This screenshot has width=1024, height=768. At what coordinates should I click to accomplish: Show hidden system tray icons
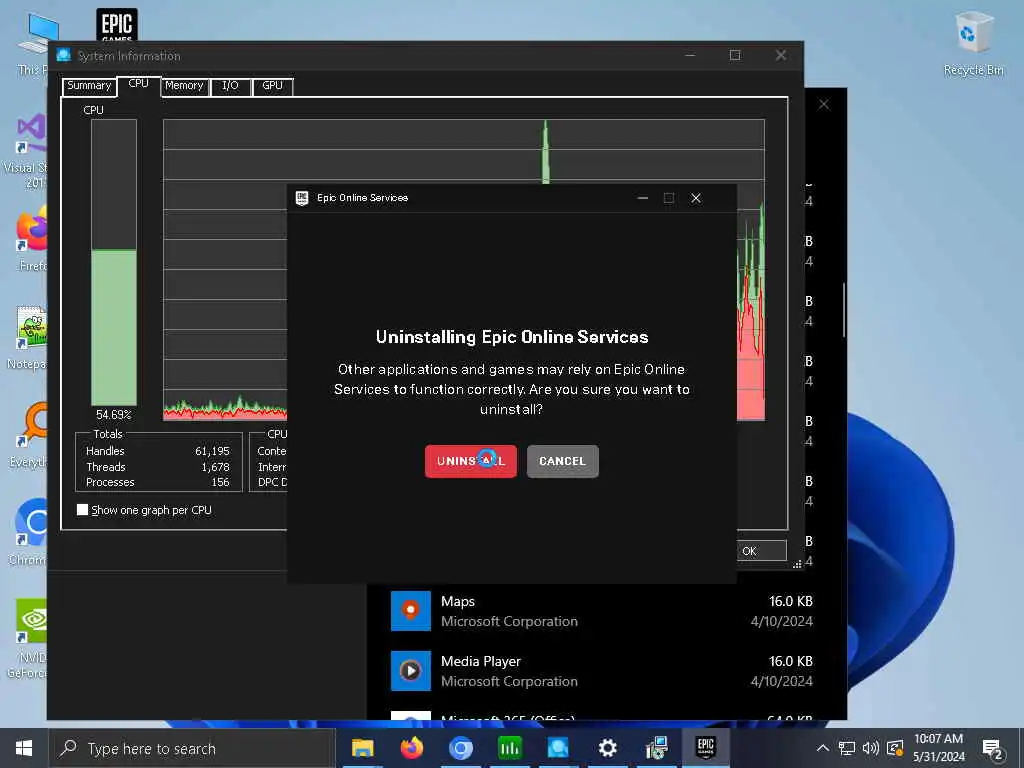coord(823,748)
